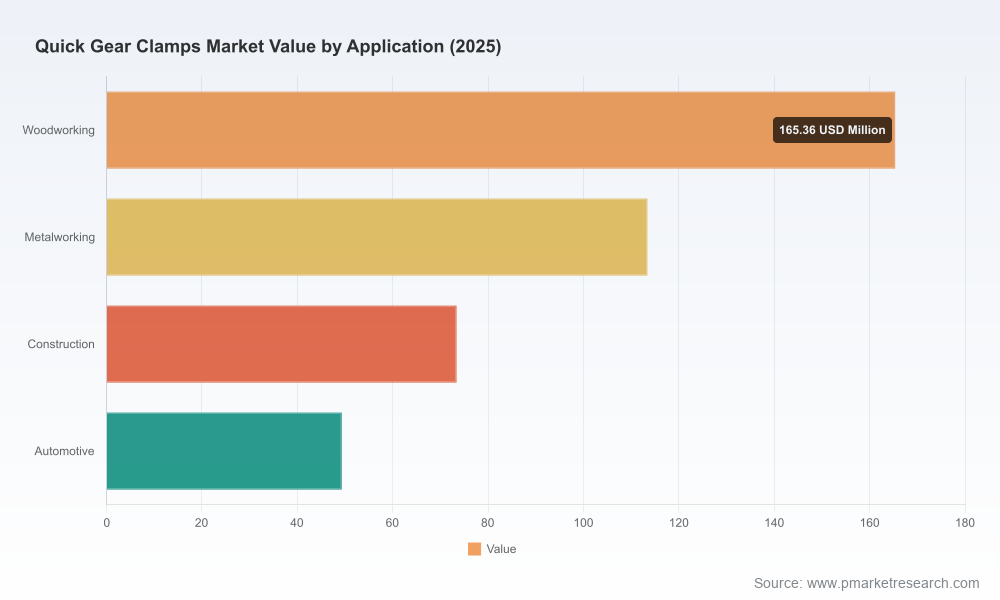Screen dimensions: 1000x600
Task: Click the Automotive teal bar
Action: tap(224, 451)
